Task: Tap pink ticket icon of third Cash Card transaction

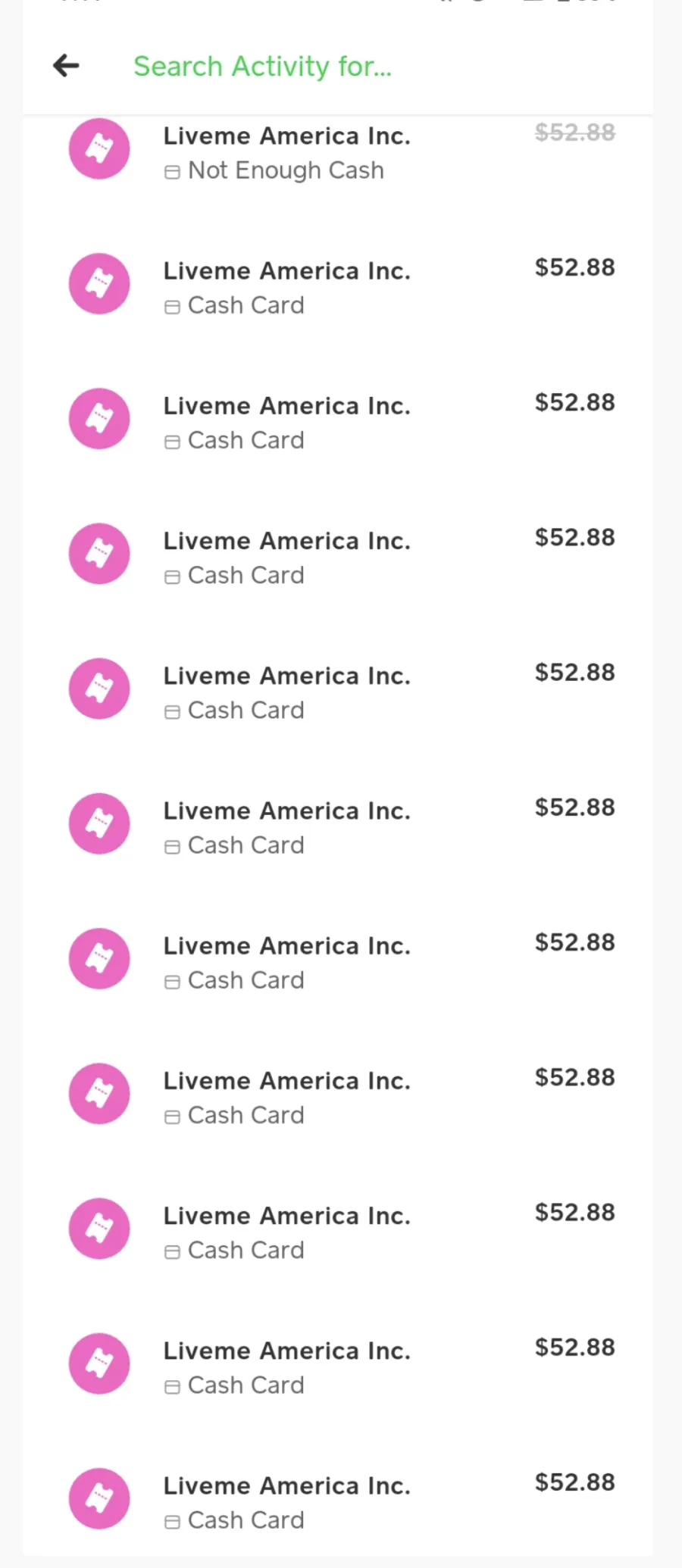Action: point(99,554)
